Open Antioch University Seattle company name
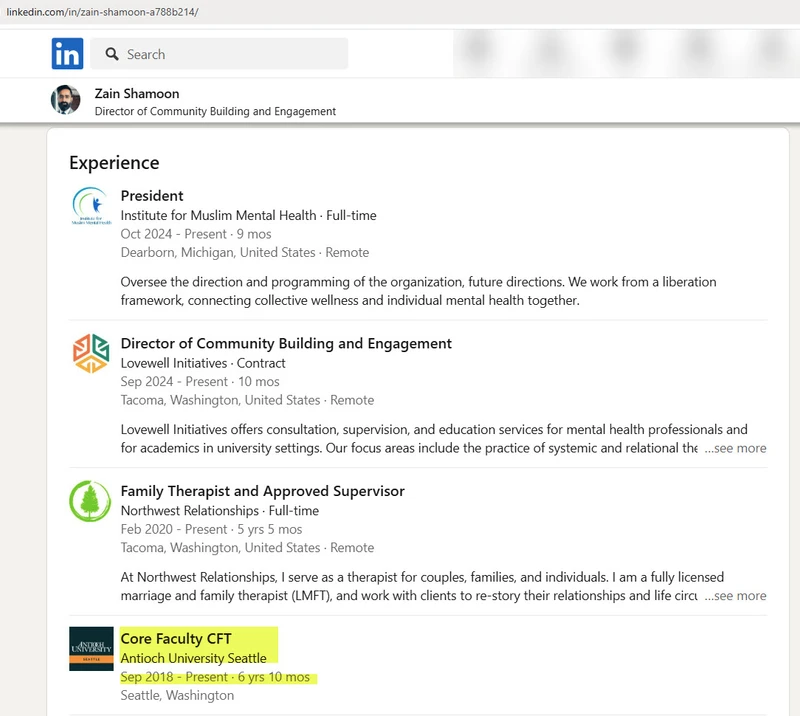 tap(194, 658)
